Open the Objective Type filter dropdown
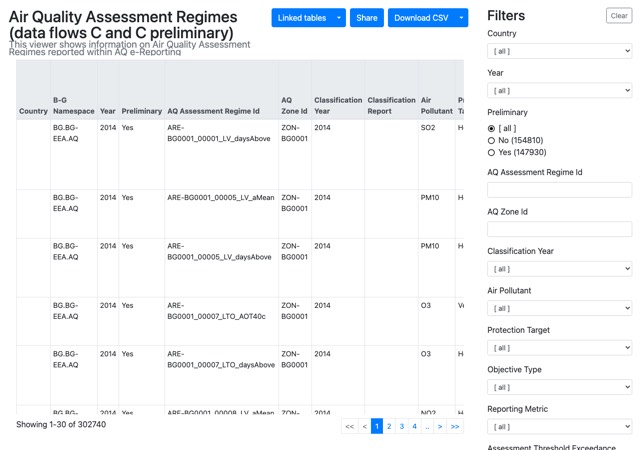This screenshot has height=450, width=640. pos(560,387)
